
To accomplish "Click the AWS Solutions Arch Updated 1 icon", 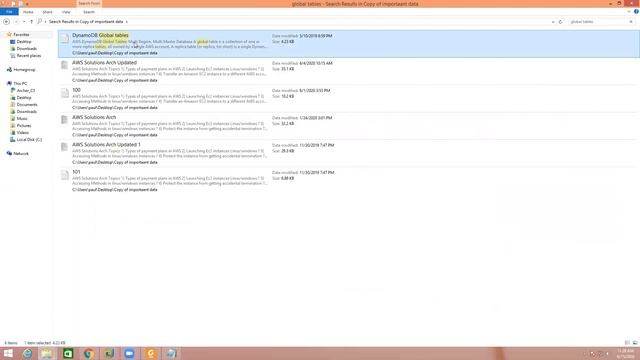I will 64,147.
